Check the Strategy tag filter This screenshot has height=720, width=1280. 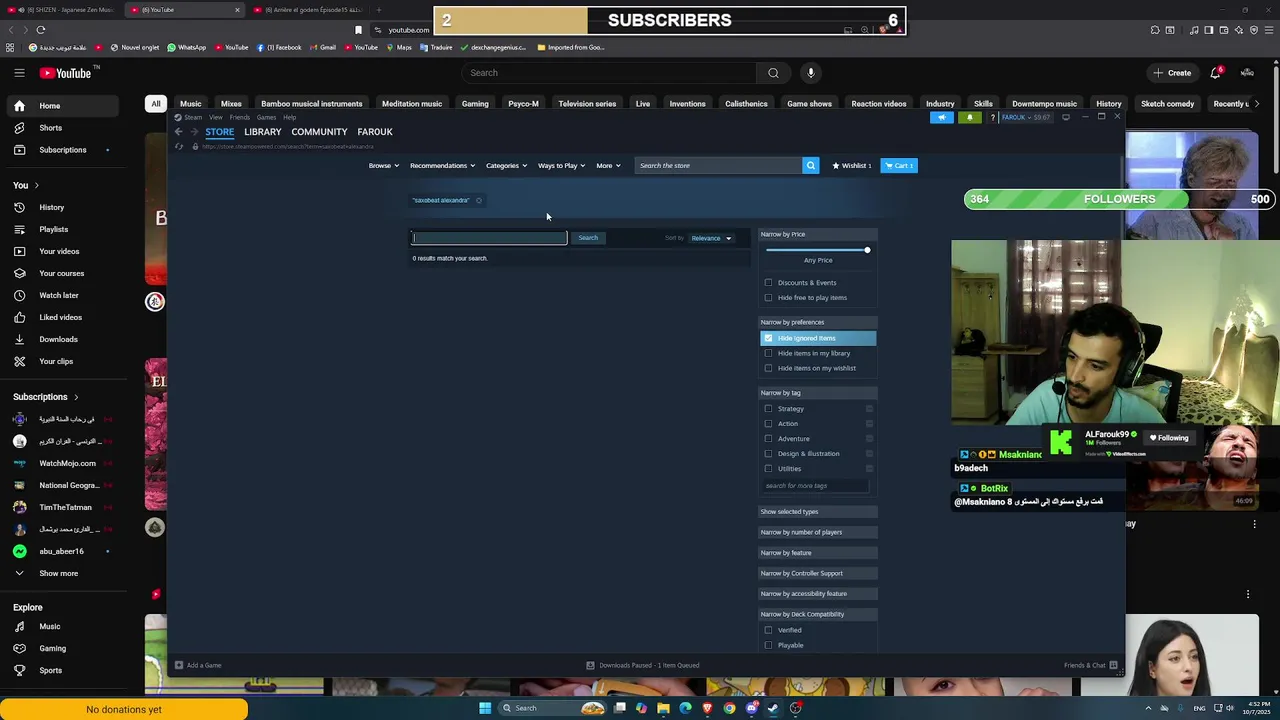pyautogui.click(x=769, y=409)
